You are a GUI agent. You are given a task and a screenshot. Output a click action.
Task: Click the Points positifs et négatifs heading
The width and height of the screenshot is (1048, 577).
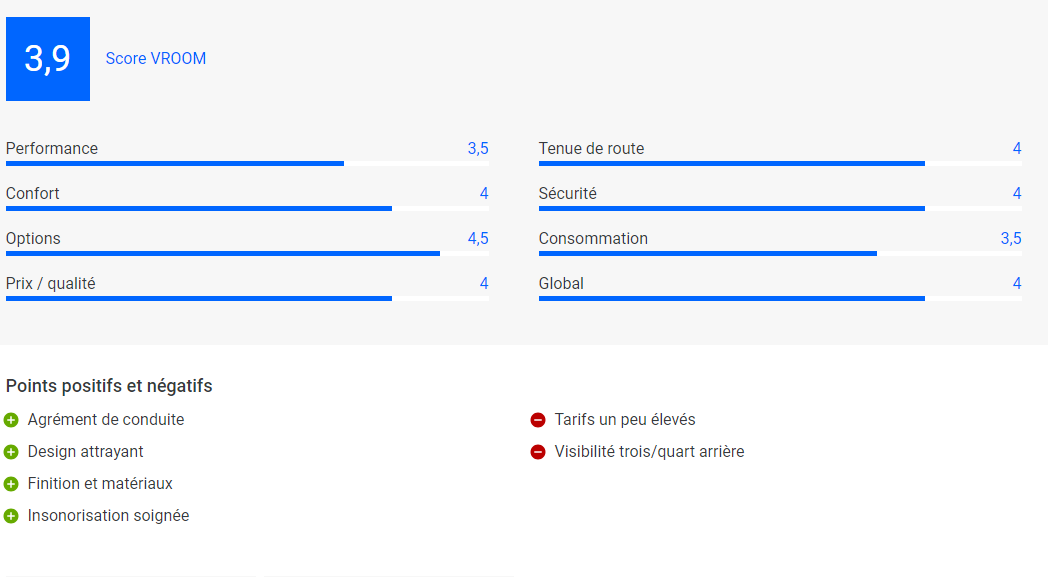click(109, 386)
